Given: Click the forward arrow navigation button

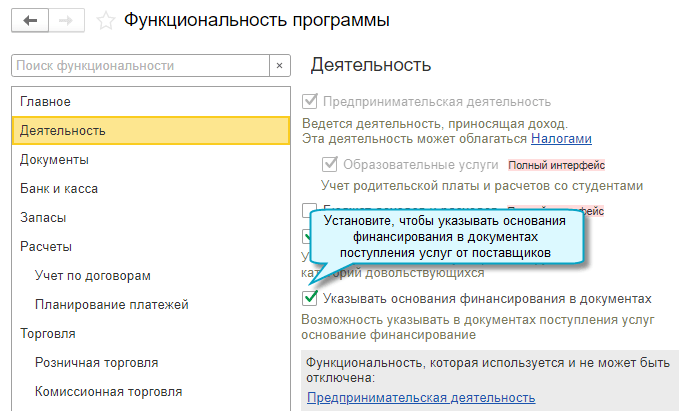Looking at the screenshot, I should [64, 19].
